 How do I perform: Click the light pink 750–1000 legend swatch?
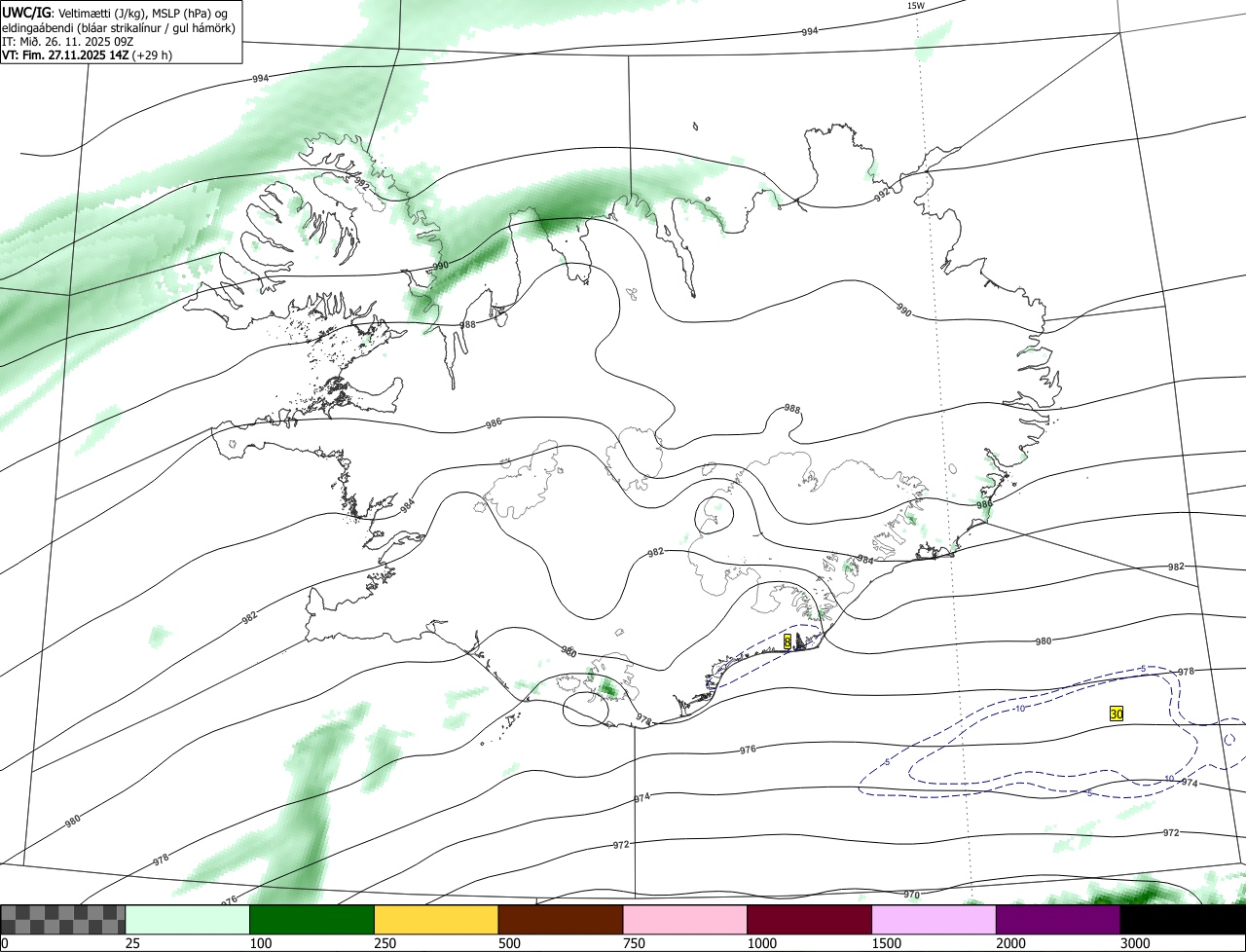[x=685, y=919]
